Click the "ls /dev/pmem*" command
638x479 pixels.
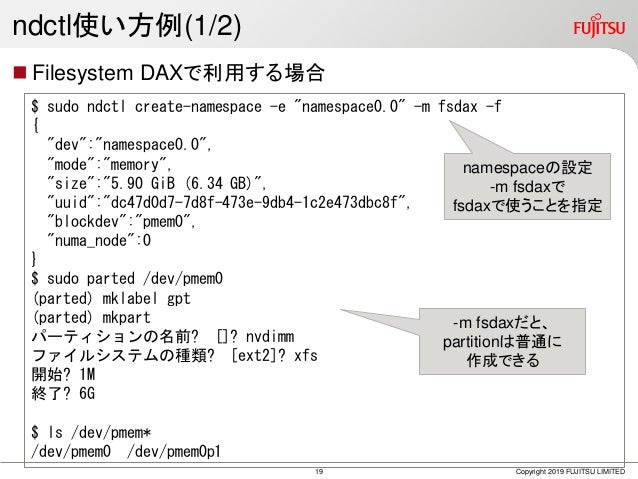point(91,432)
